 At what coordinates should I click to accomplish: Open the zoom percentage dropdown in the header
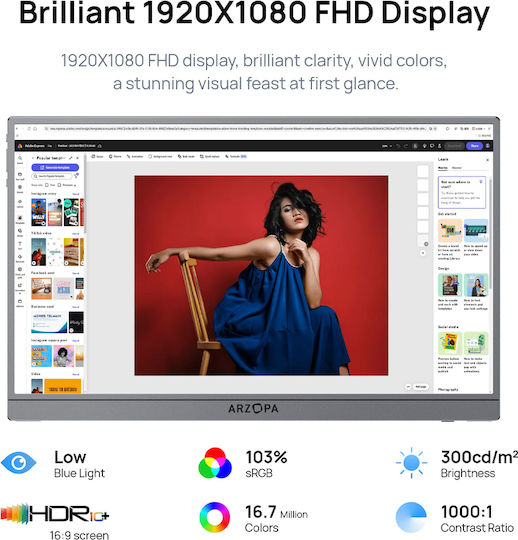point(387,146)
